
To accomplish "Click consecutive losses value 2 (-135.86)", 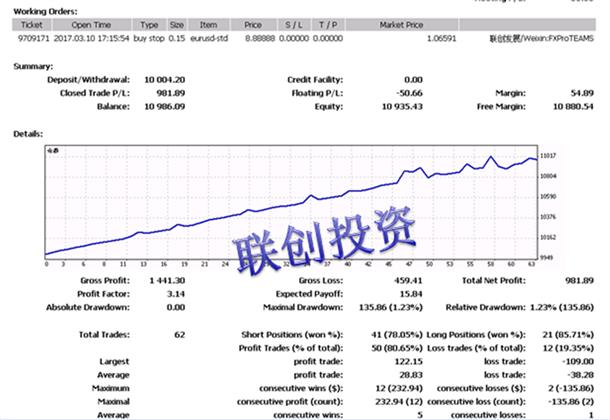I will tap(571, 388).
